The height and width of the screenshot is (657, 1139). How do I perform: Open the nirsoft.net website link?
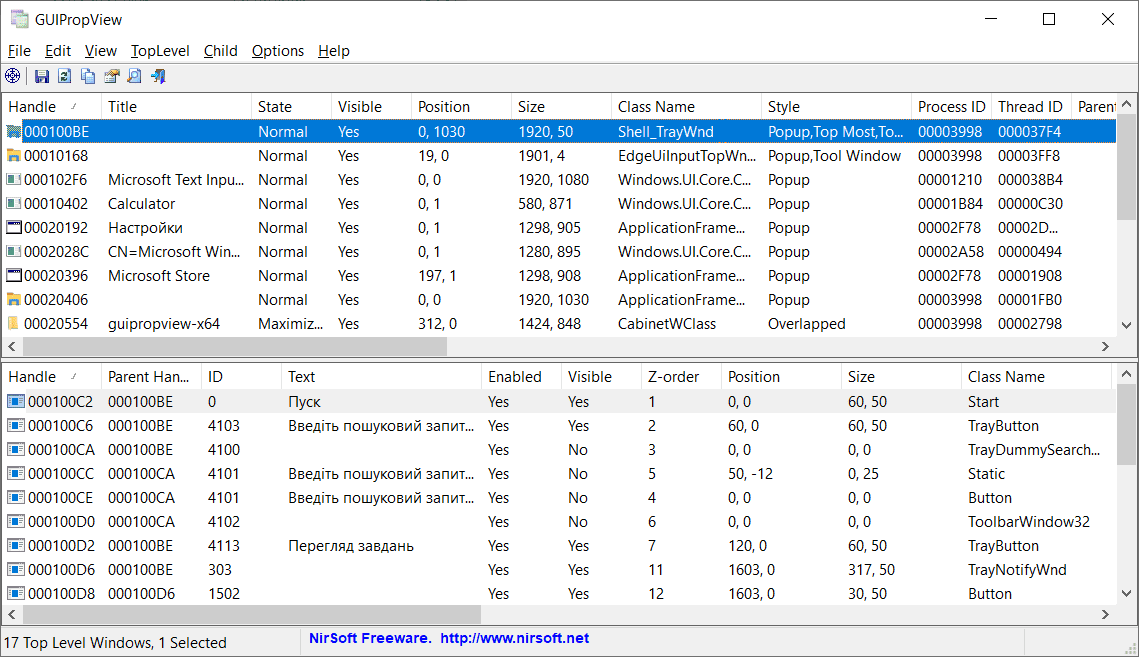tap(514, 638)
